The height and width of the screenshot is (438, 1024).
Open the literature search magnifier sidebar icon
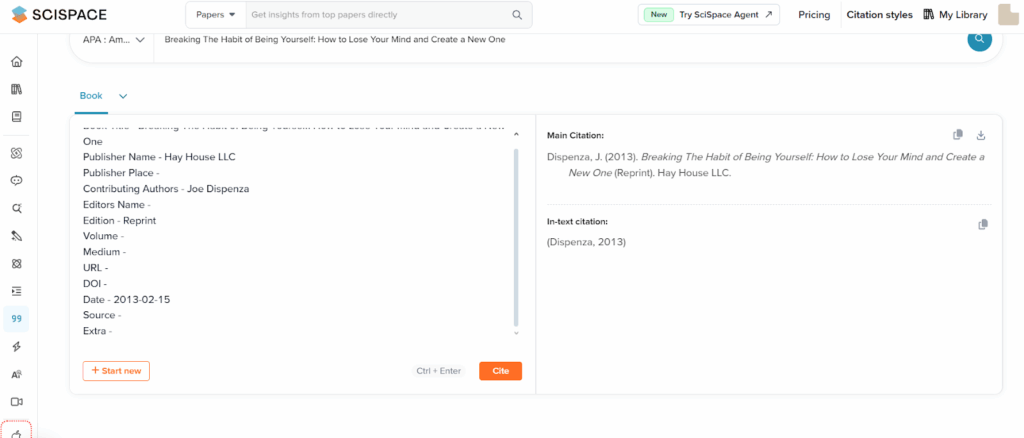17,208
